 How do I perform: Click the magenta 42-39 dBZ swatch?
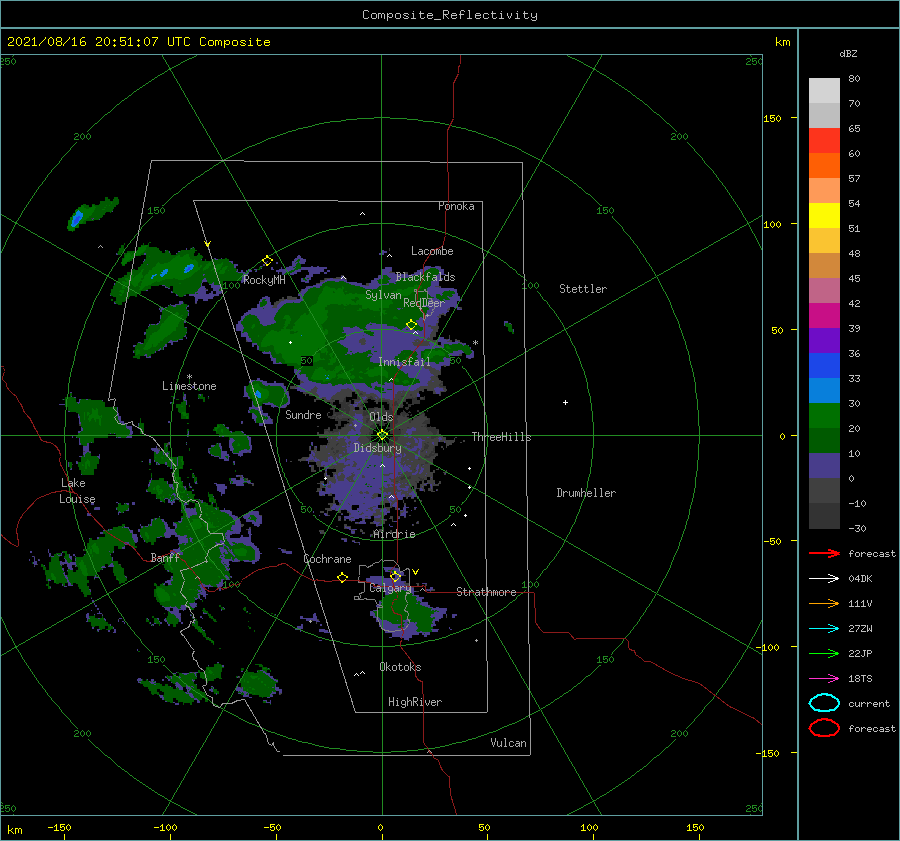coord(824,316)
